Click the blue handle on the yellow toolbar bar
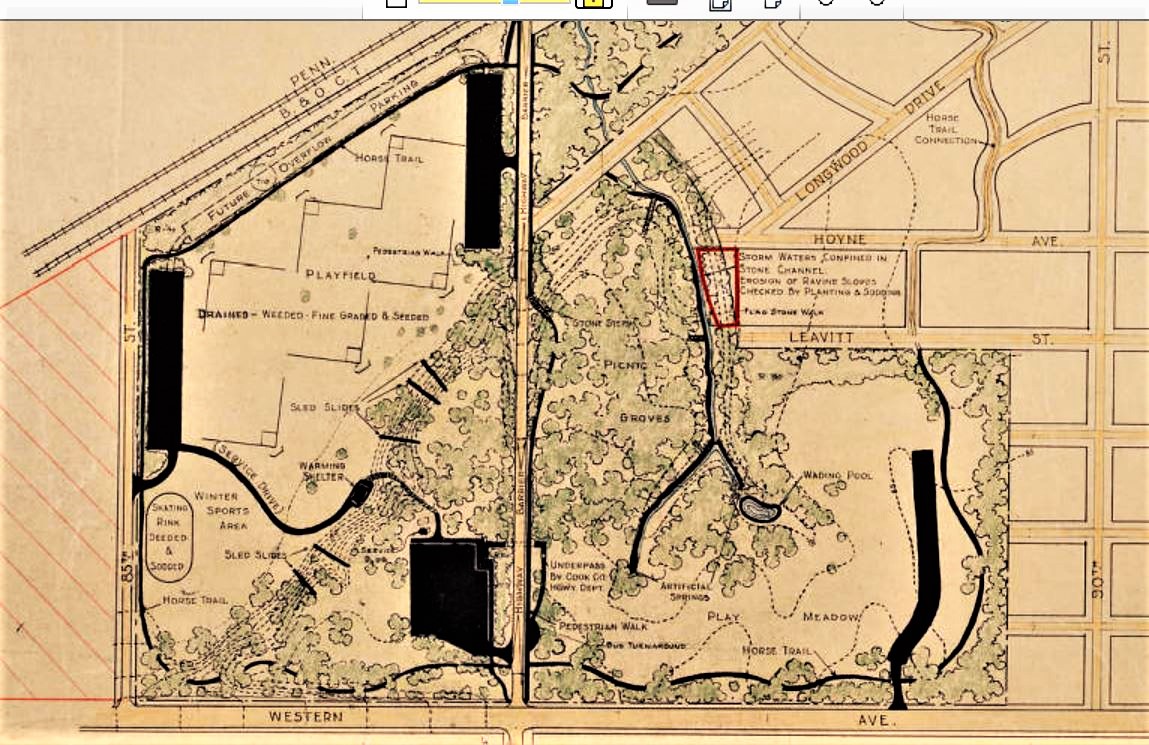1149x745 pixels. 511,2
